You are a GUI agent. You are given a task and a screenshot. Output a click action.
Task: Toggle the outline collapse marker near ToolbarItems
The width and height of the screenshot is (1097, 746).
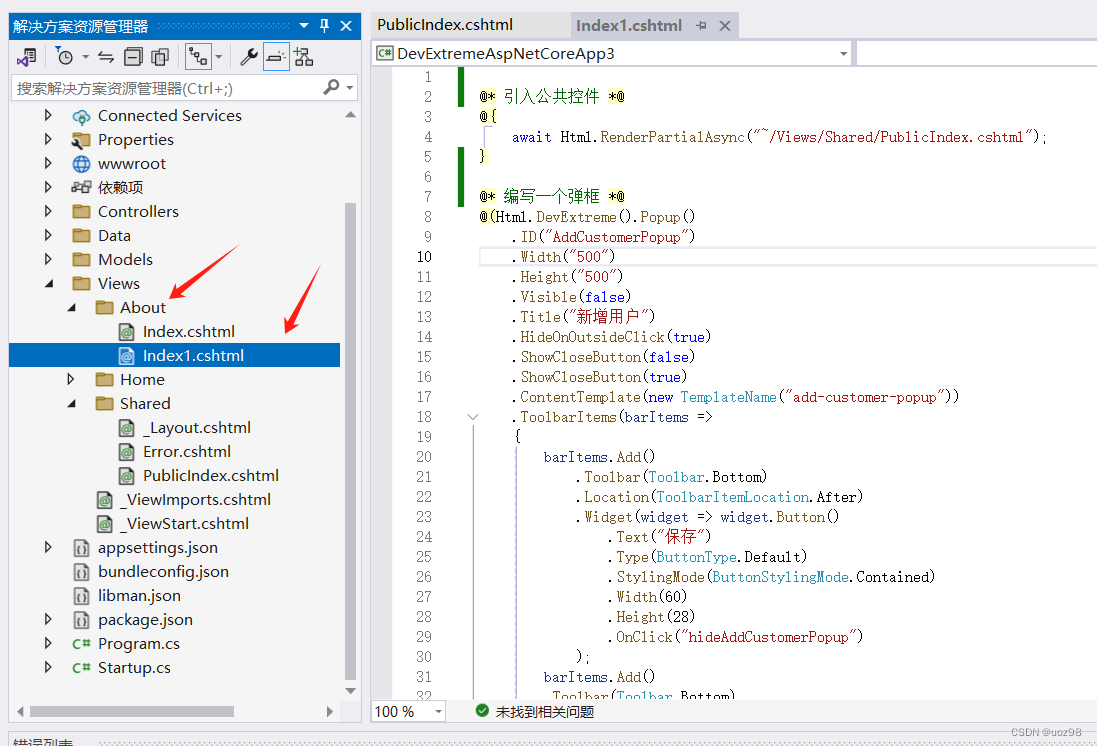[472, 418]
